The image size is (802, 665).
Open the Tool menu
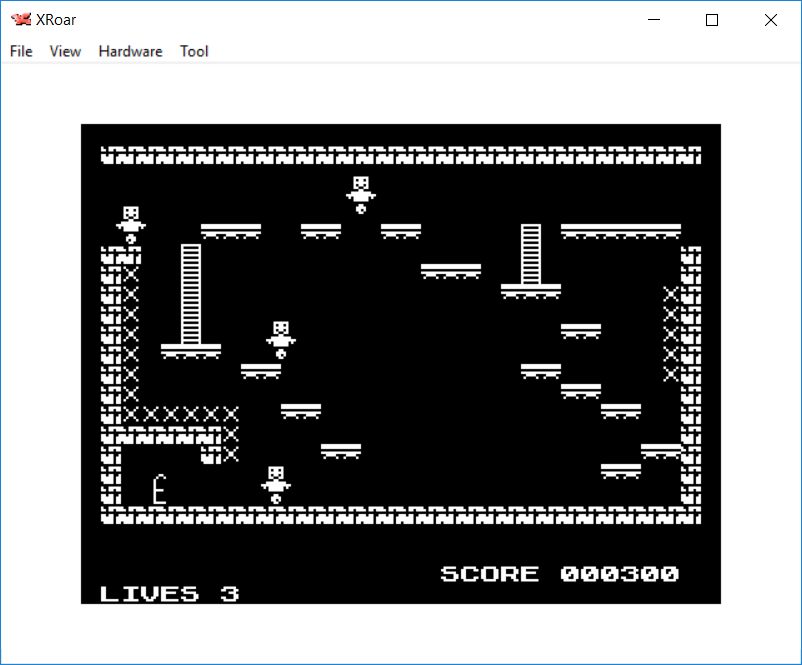coord(194,51)
